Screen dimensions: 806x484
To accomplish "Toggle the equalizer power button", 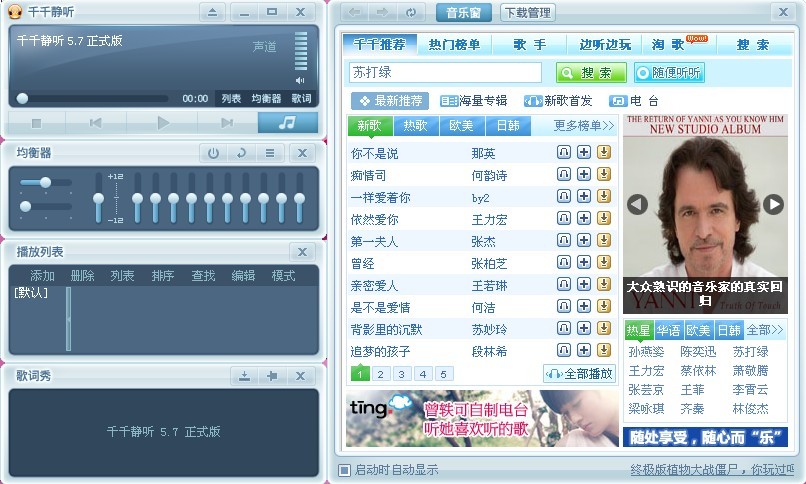I will [212, 153].
